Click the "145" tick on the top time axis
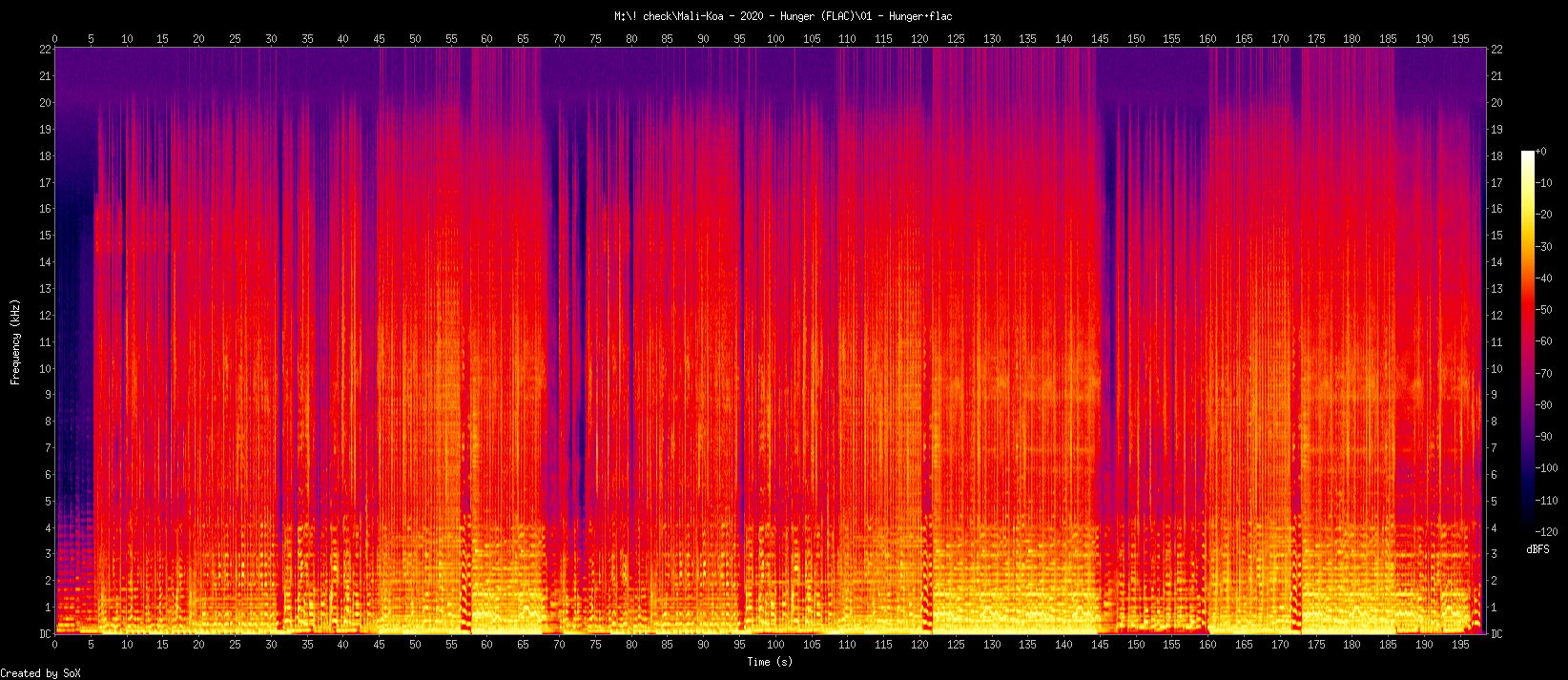 [1100, 39]
